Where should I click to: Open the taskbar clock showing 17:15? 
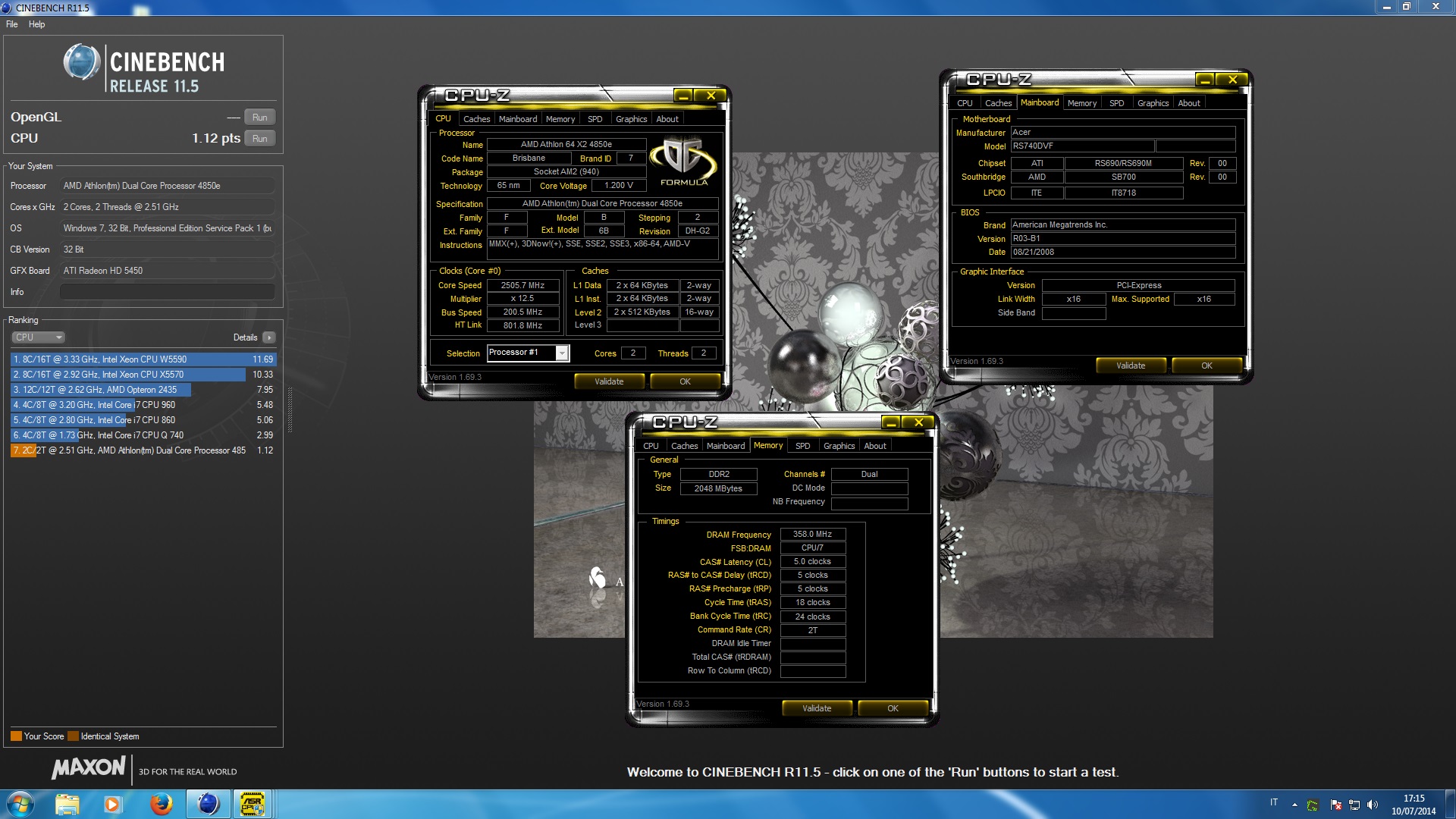pyautogui.click(x=1414, y=805)
